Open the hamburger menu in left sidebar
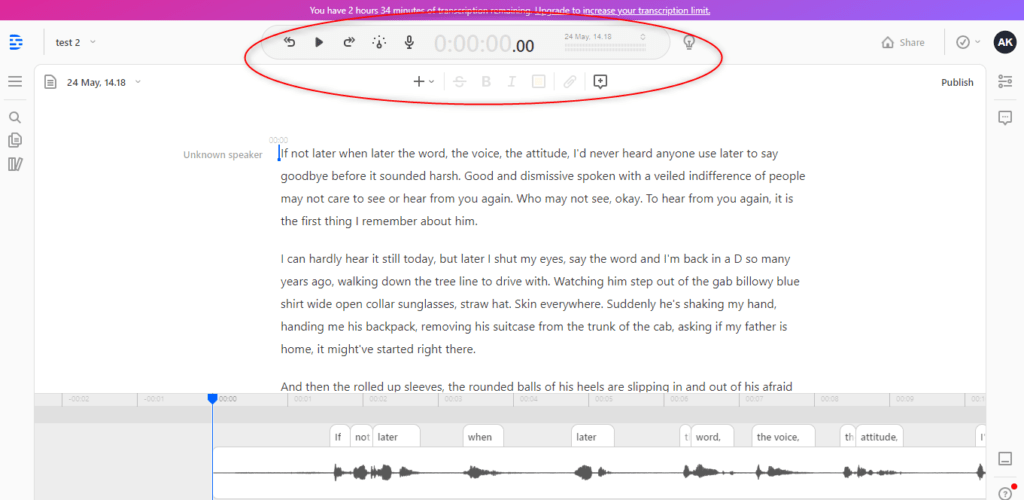Screen dimensions: 1024x500 [x=15, y=82]
